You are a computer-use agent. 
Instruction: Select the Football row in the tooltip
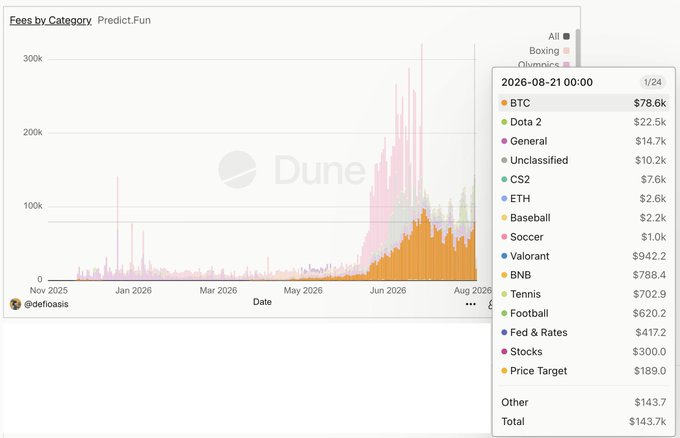pyautogui.click(x=583, y=313)
